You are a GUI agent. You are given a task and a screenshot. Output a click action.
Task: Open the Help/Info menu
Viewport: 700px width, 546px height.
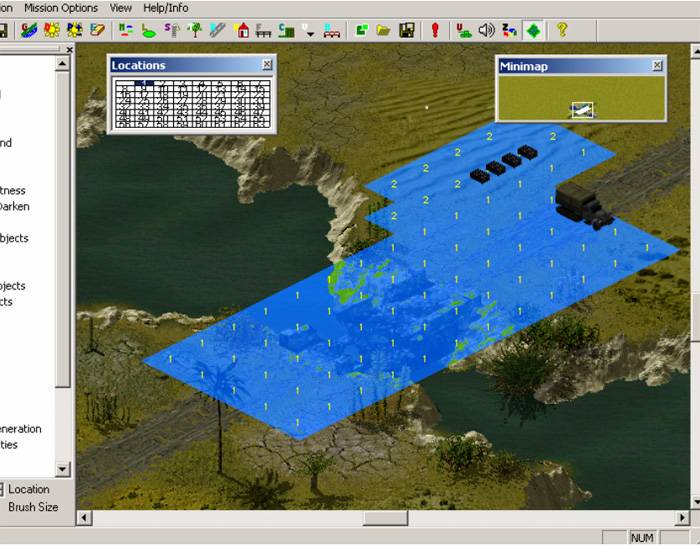166,8
